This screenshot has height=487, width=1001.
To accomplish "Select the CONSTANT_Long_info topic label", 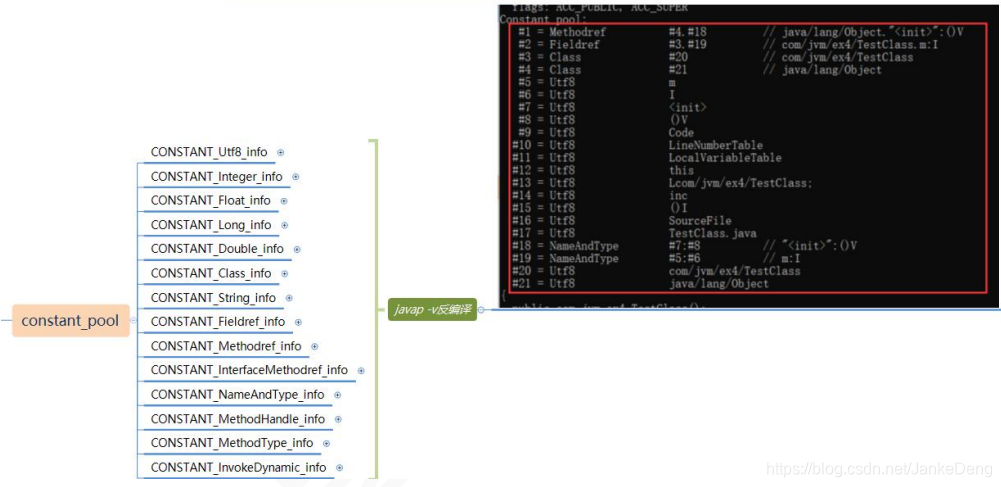I will pos(211,225).
